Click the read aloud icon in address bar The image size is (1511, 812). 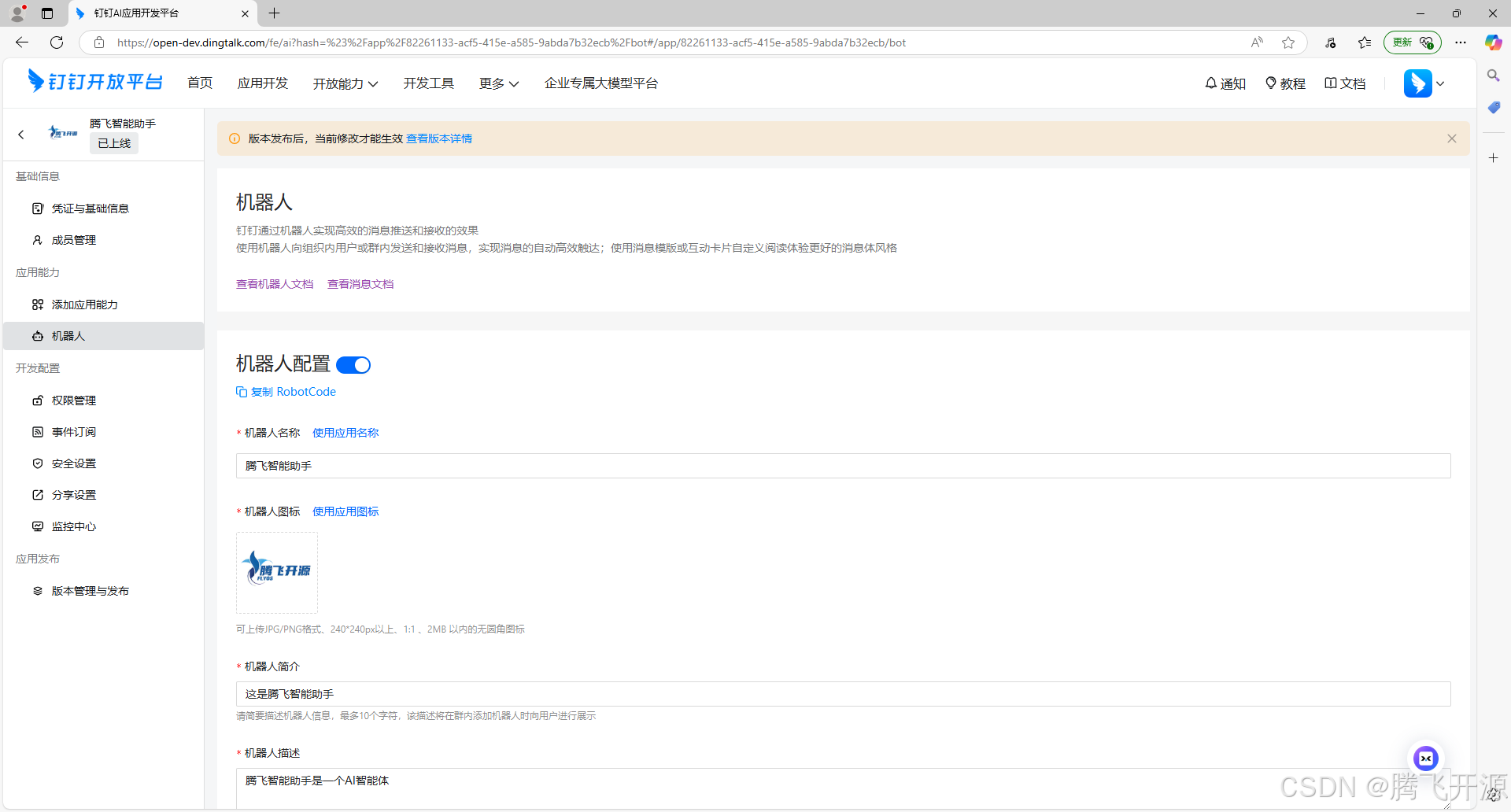(x=1257, y=42)
